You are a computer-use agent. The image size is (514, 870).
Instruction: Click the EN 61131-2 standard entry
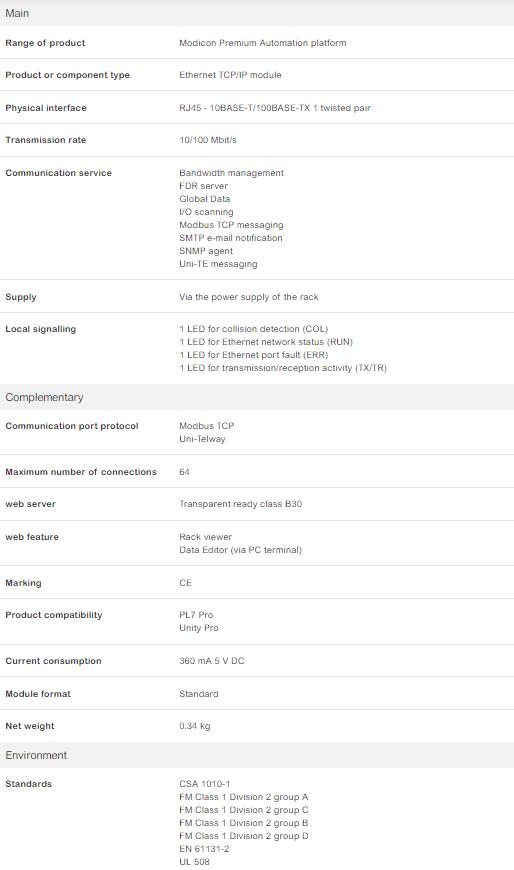(204, 848)
